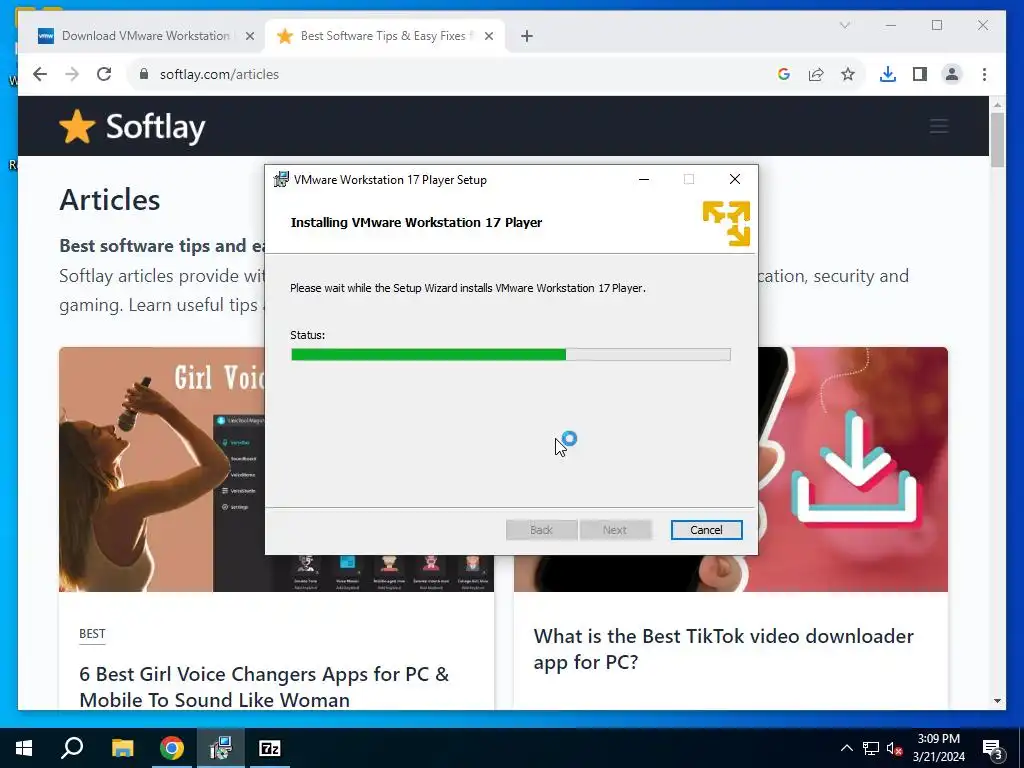Open Best TikTok video downloader article link
This screenshot has width=1024, height=768.
(x=724, y=648)
